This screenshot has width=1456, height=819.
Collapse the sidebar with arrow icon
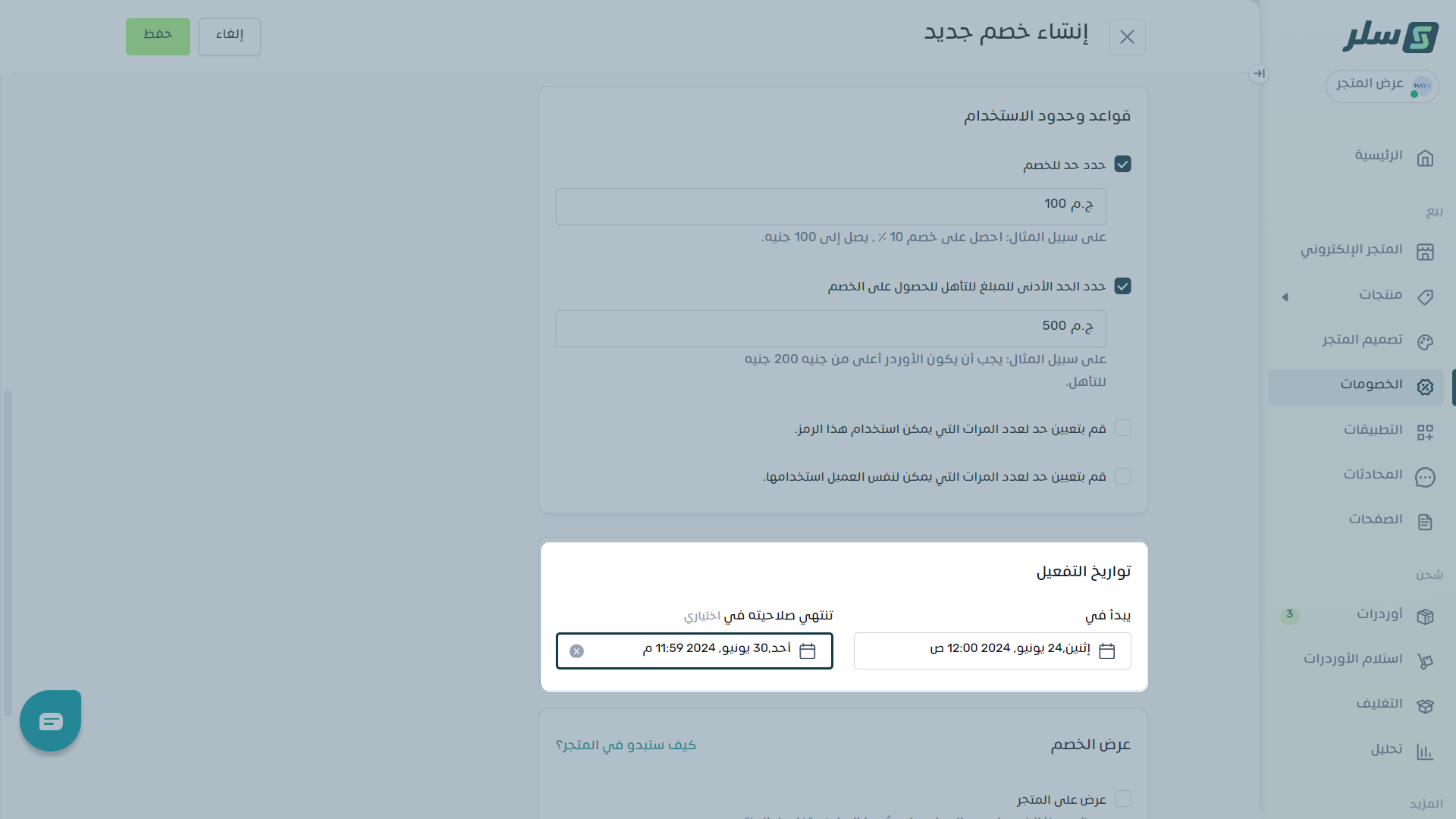(1259, 73)
